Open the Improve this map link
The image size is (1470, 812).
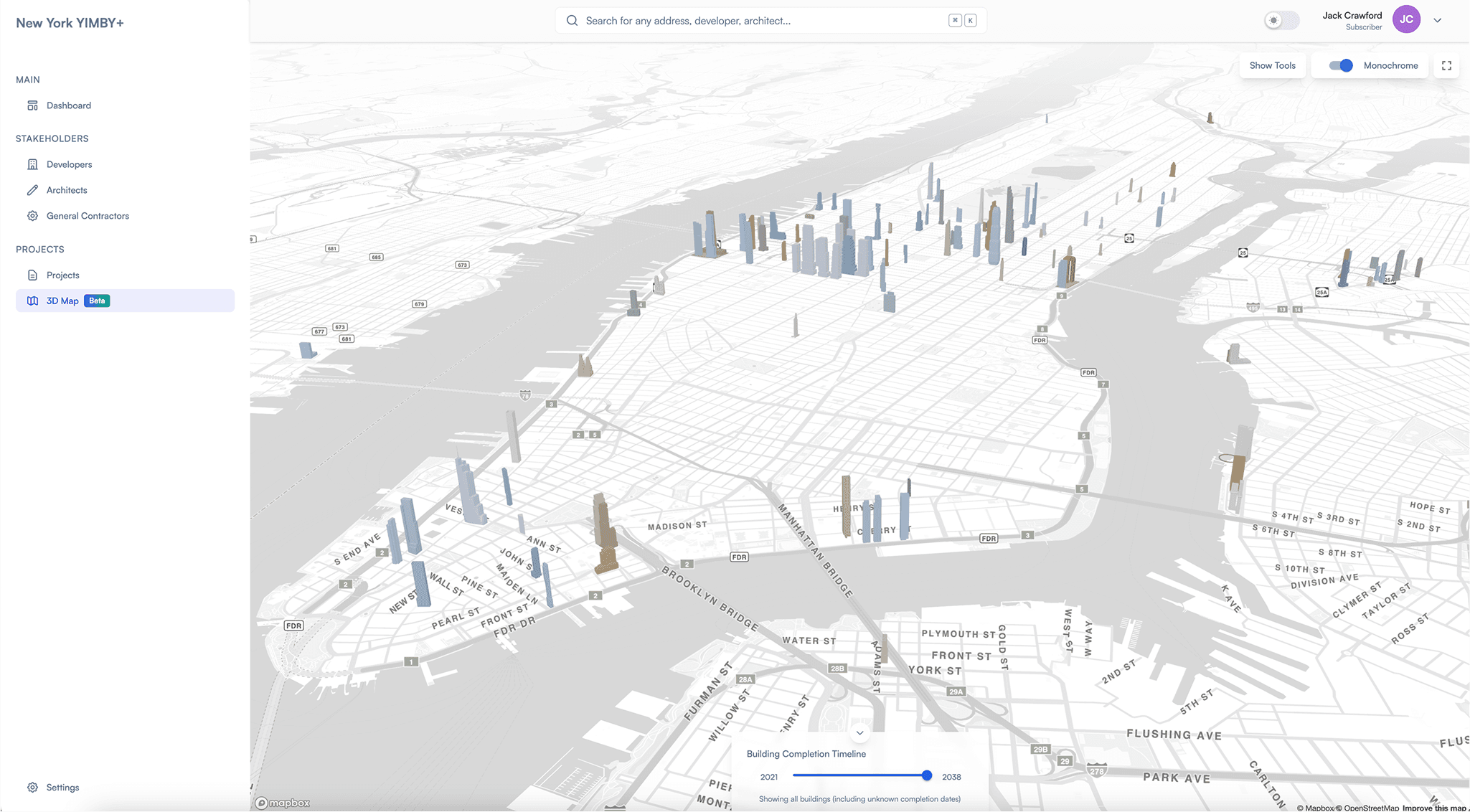1433,808
